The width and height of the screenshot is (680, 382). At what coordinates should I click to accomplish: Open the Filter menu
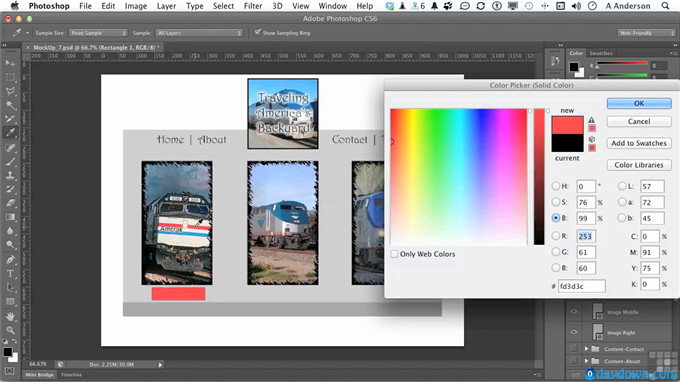tap(253, 6)
